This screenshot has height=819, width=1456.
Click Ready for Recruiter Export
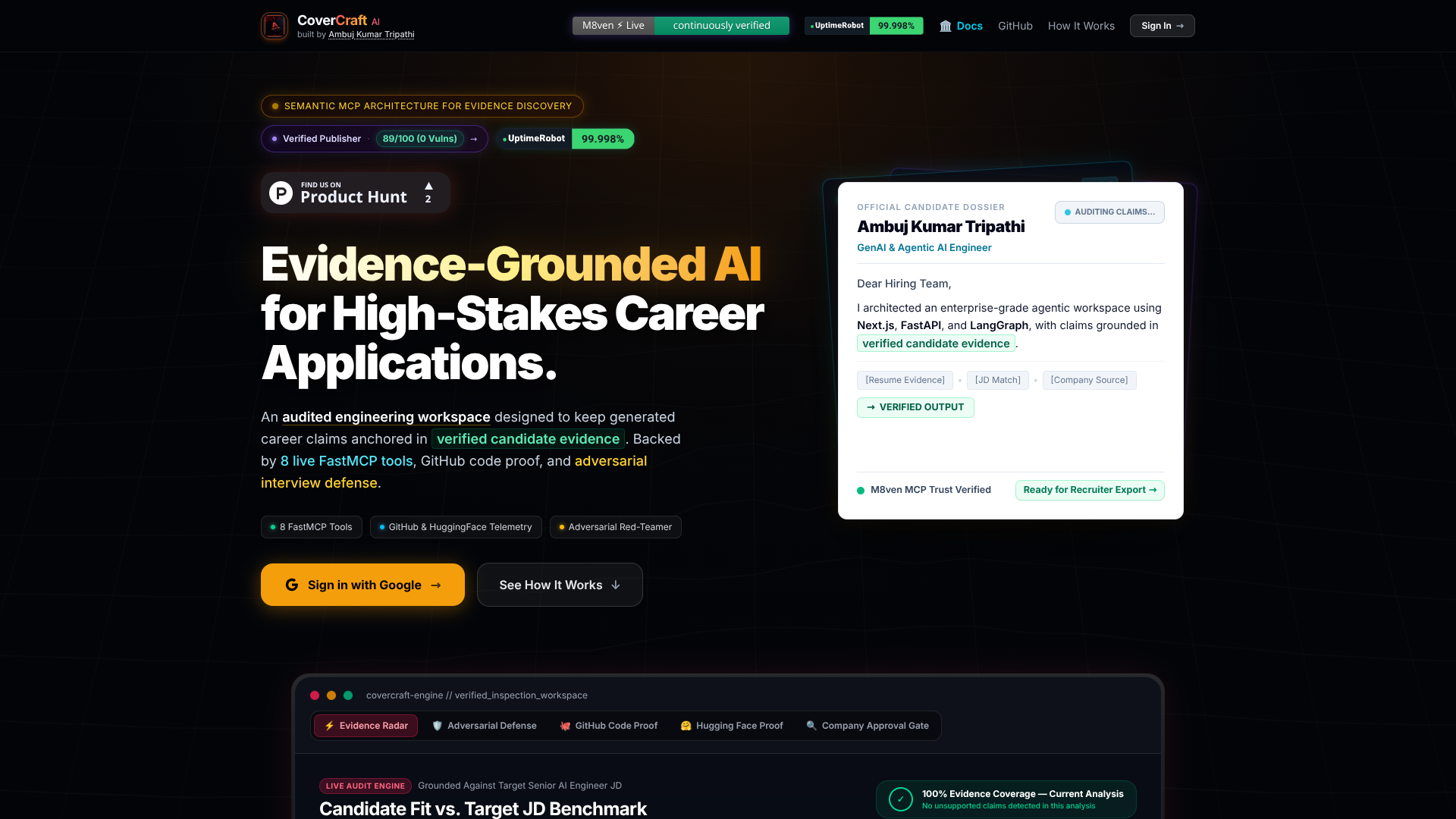(x=1090, y=490)
